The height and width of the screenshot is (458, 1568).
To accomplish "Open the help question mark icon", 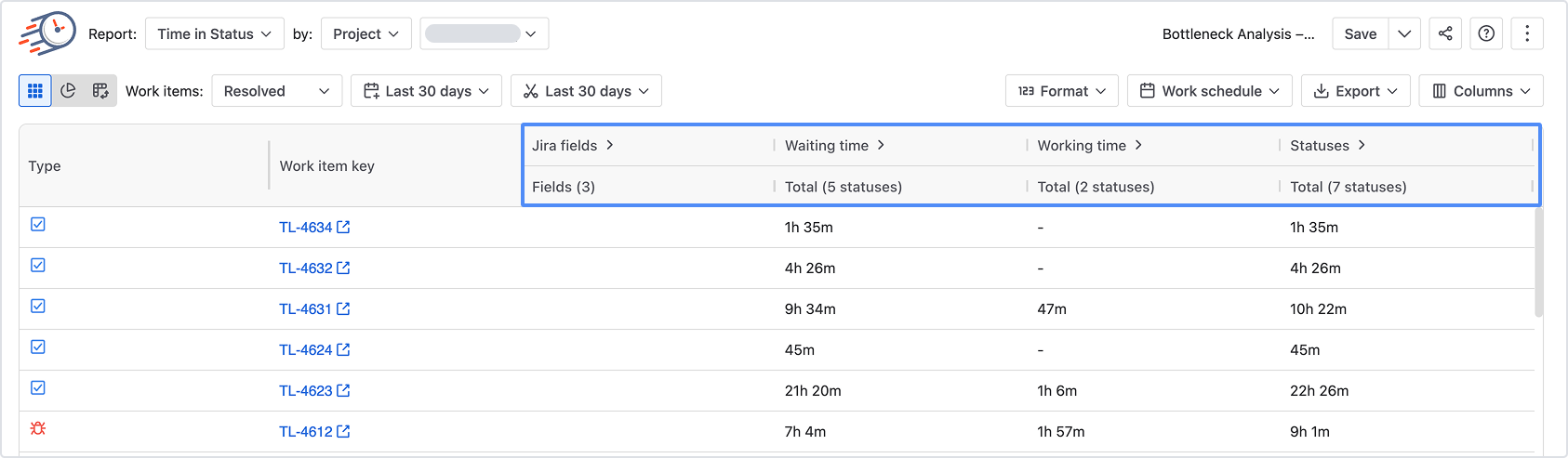I will tap(1486, 33).
